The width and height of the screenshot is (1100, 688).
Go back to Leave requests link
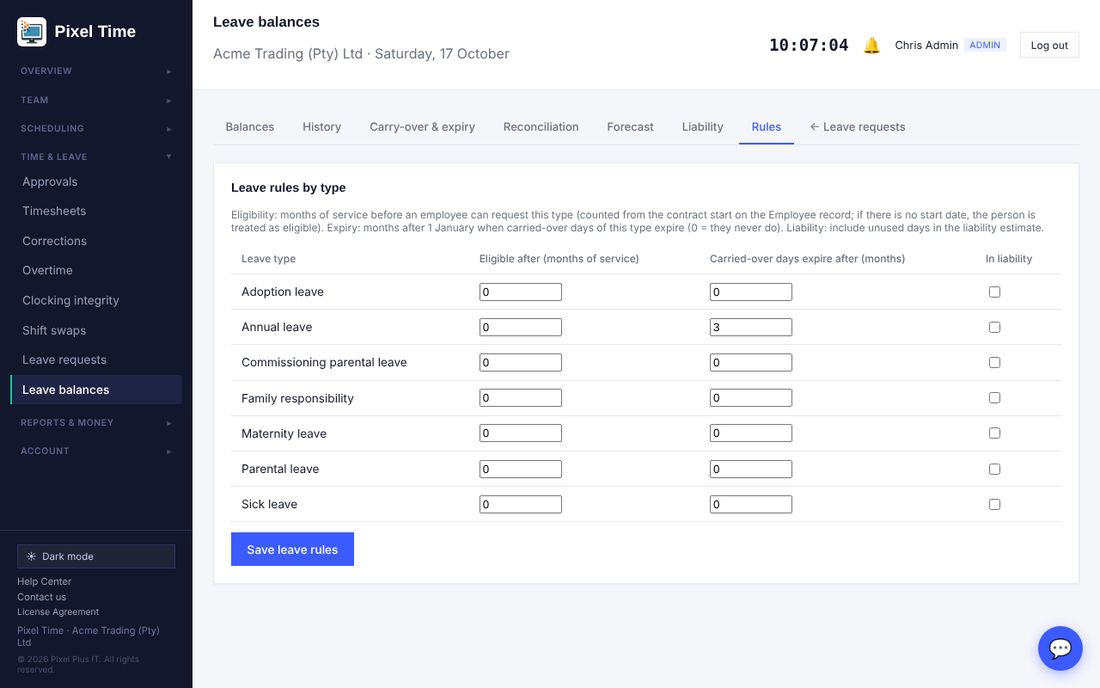coord(857,127)
